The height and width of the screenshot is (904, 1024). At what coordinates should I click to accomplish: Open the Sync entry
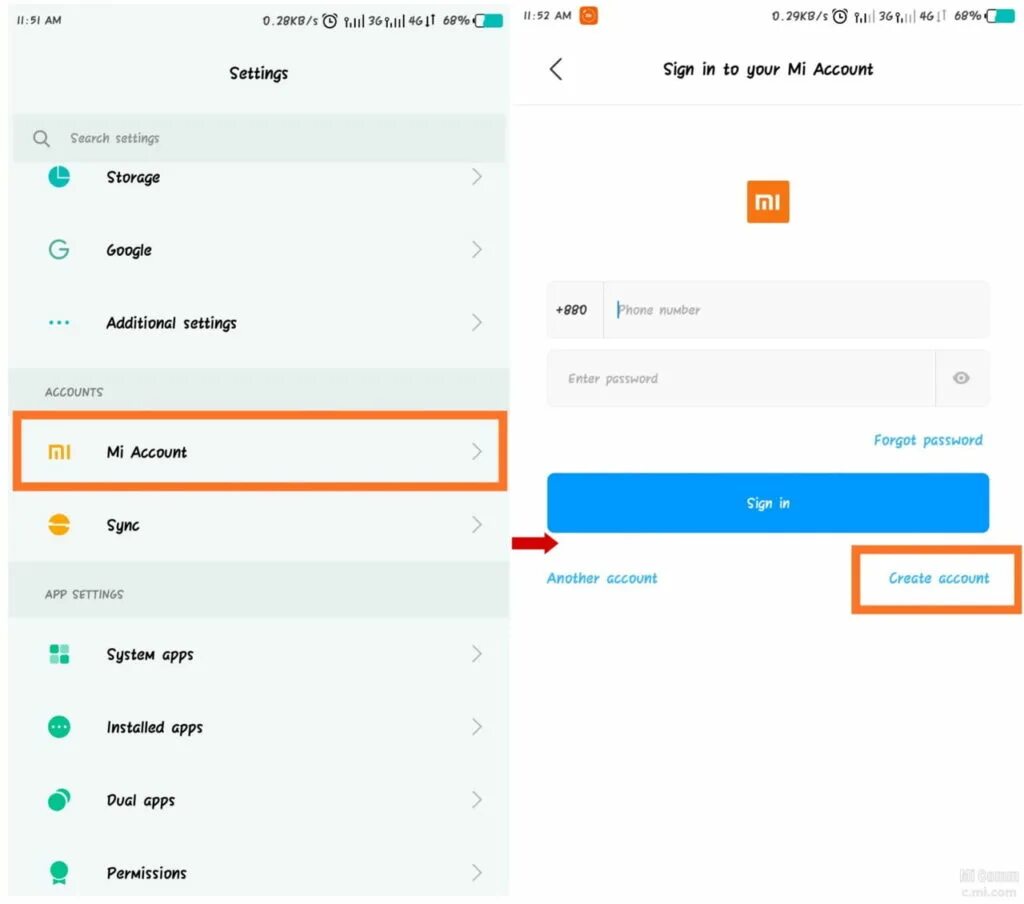259,525
